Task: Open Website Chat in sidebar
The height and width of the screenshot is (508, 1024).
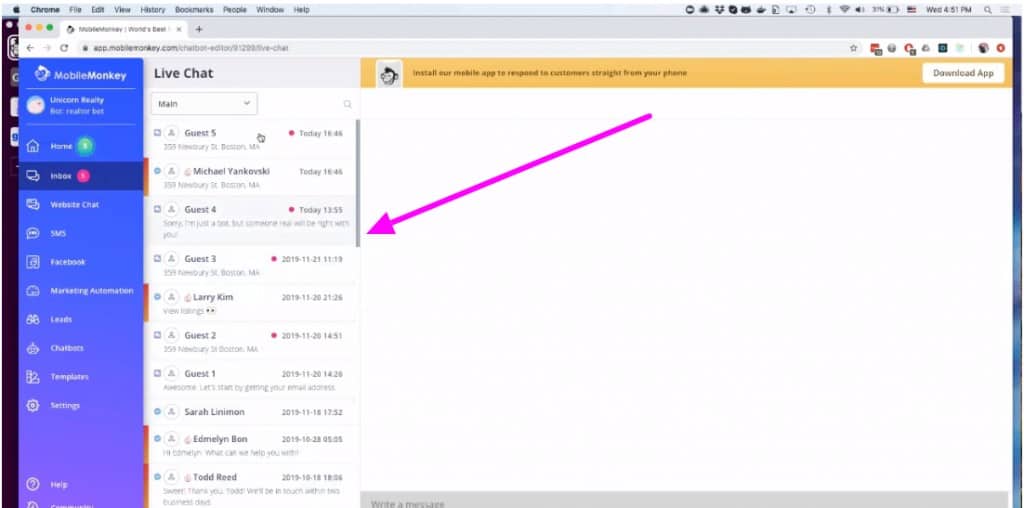Action: [74, 204]
